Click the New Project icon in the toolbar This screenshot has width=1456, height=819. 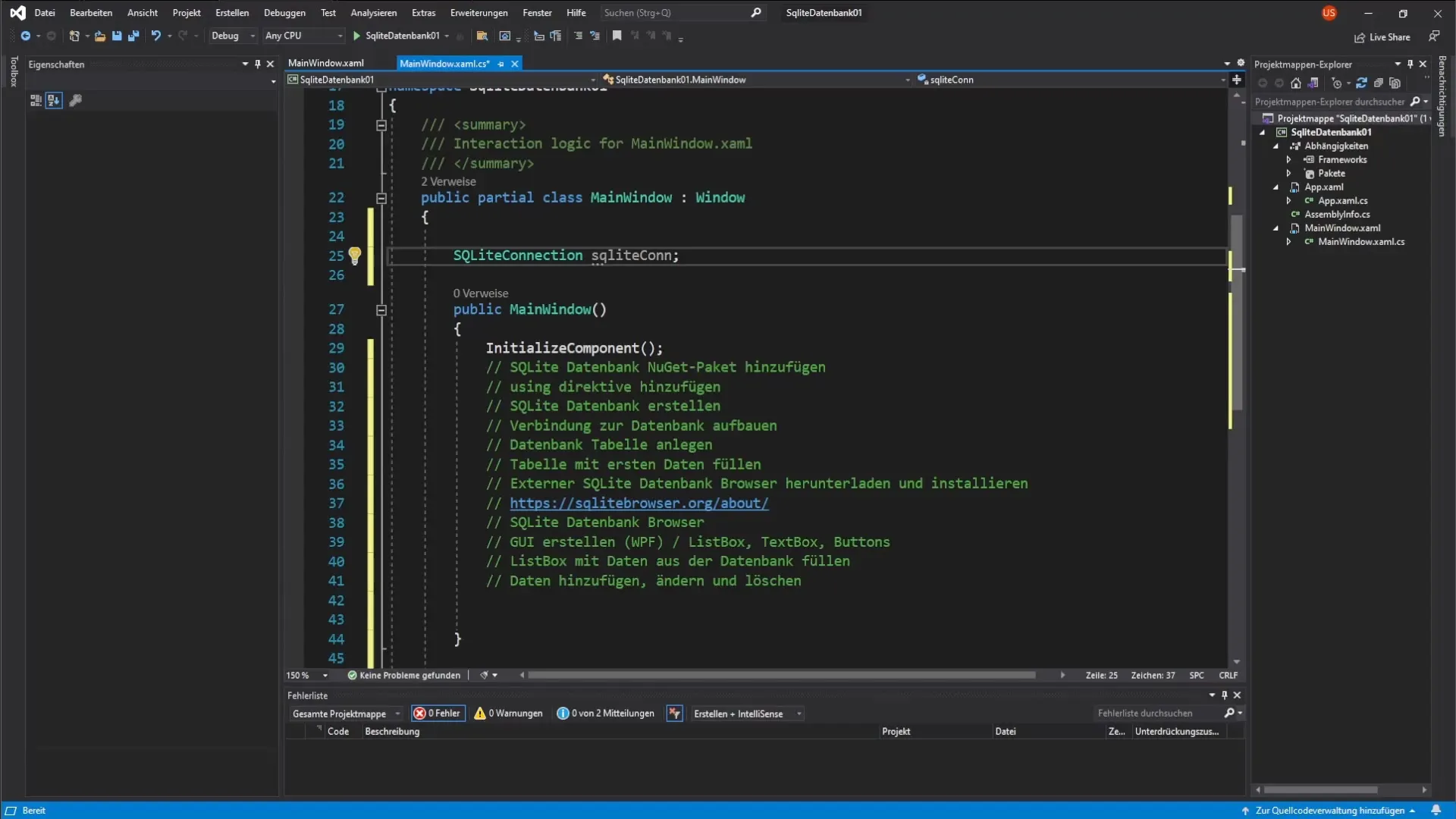point(74,36)
